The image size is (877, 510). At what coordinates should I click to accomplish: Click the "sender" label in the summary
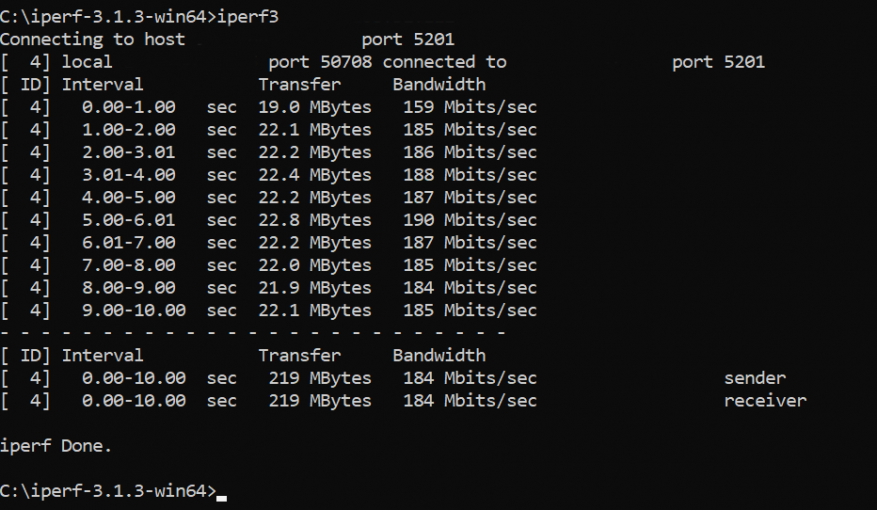point(754,378)
